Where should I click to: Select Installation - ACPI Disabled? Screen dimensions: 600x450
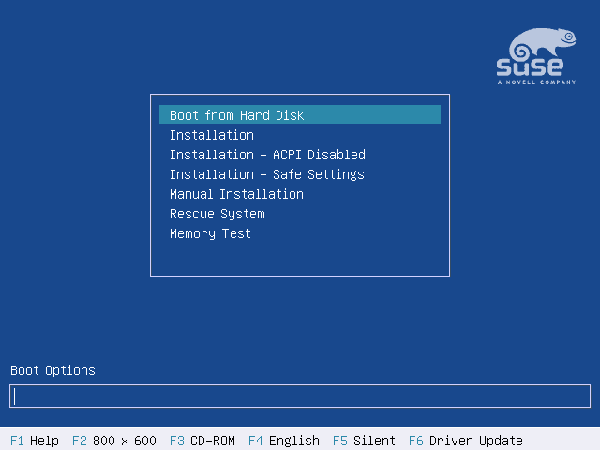coord(267,155)
